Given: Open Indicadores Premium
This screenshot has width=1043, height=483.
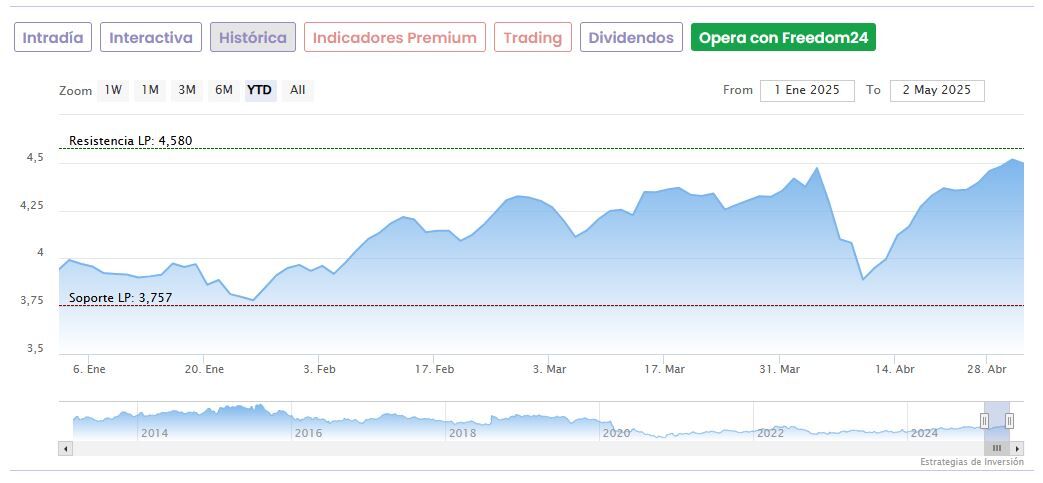Looking at the screenshot, I should (394, 38).
